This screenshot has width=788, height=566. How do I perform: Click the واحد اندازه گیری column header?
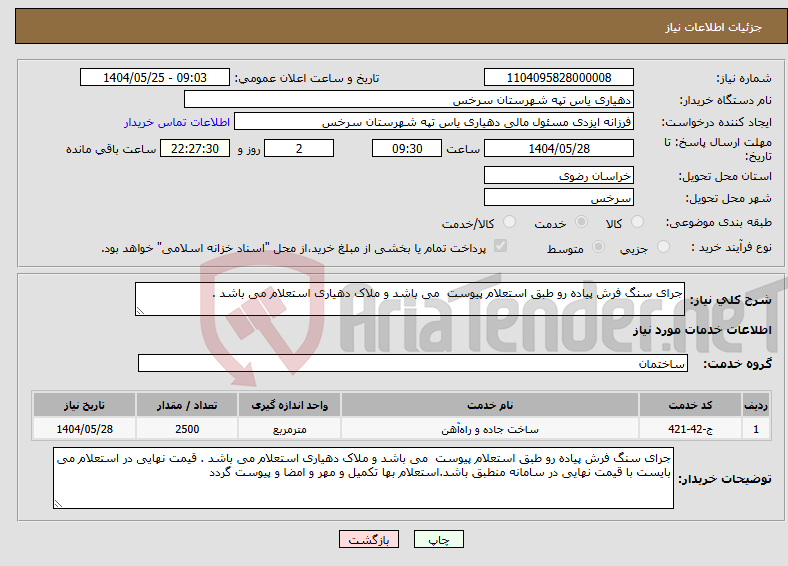[289, 405]
